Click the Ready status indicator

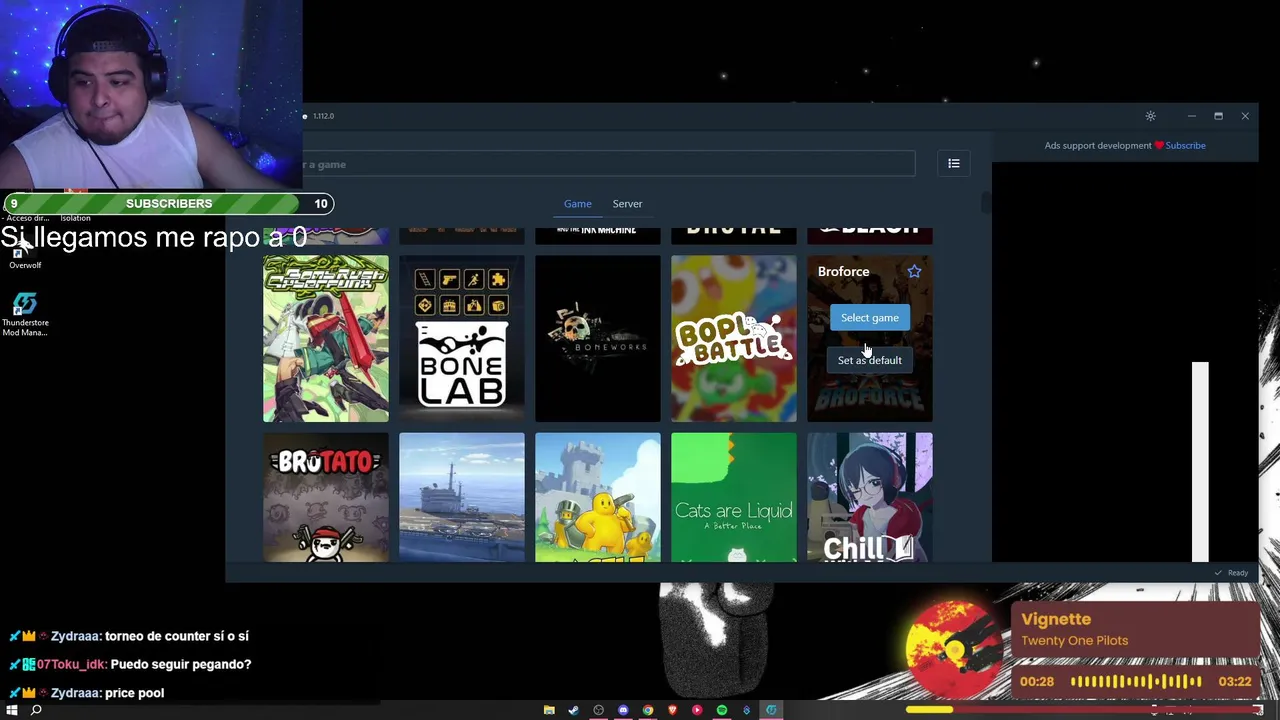click(x=1231, y=573)
